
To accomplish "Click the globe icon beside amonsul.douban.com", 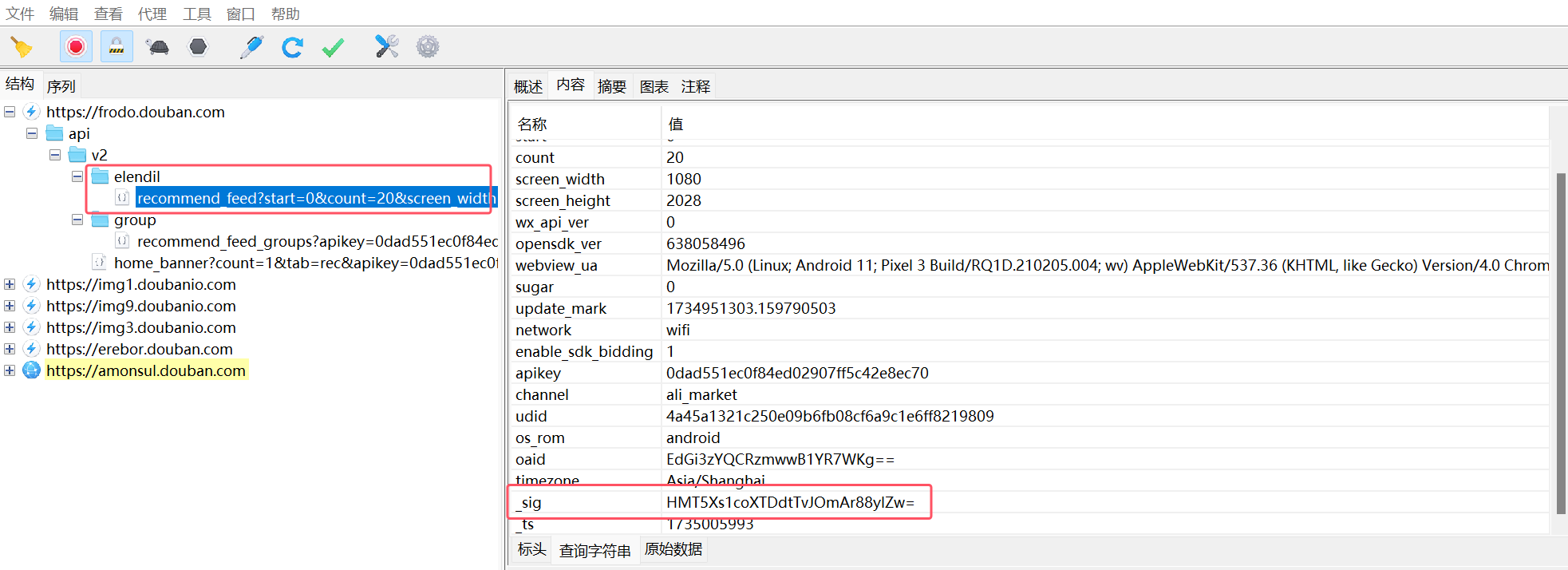I will [x=32, y=370].
